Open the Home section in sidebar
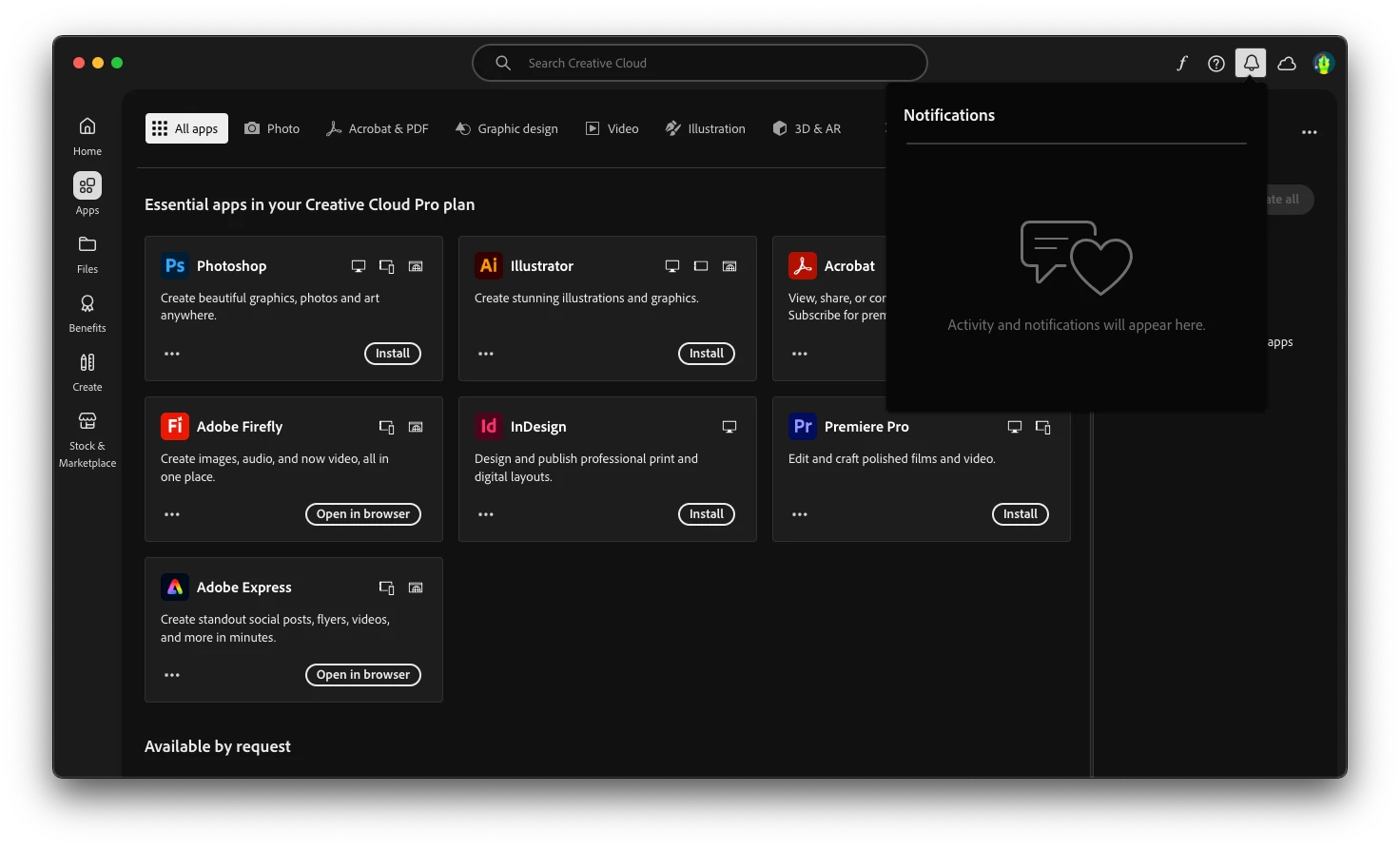 [87, 136]
